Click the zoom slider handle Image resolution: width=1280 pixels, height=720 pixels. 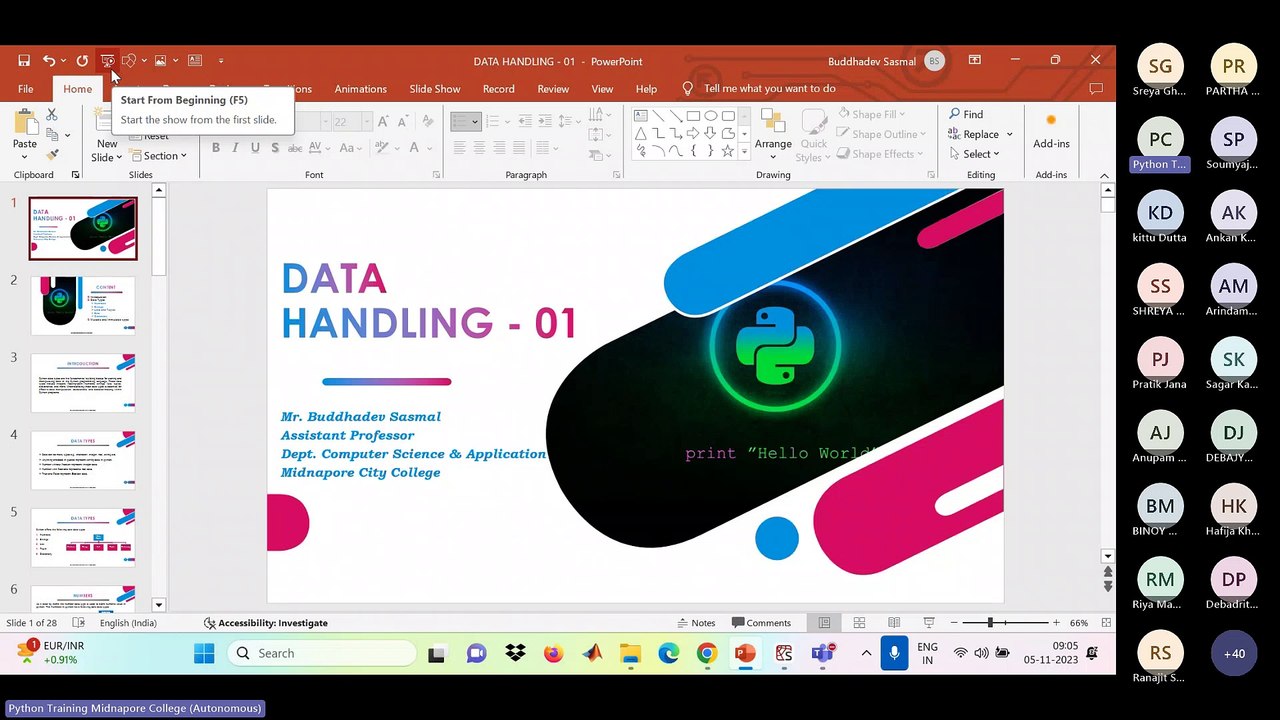(990, 623)
